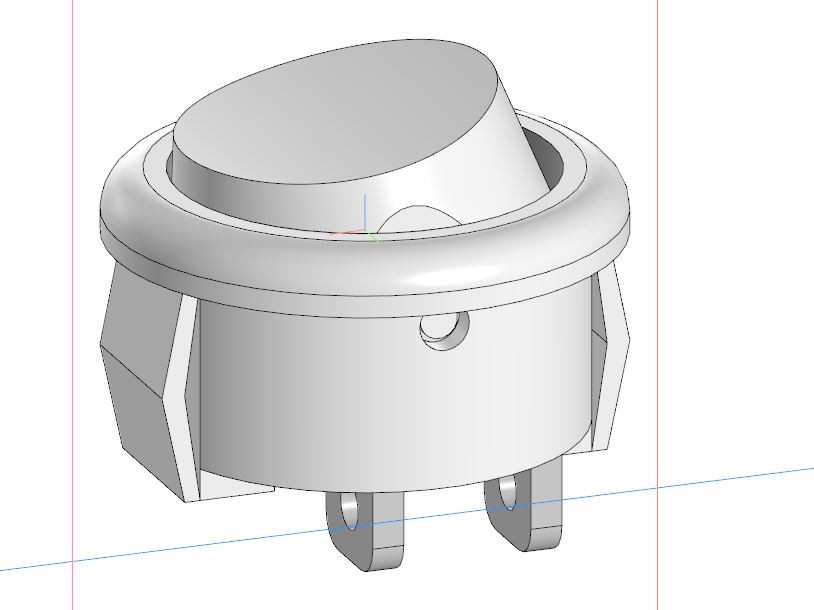This screenshot has width=814, height=610.
Task: Click the left red vertical guide line
Action: pyautogui.click(x=73, y=300)
